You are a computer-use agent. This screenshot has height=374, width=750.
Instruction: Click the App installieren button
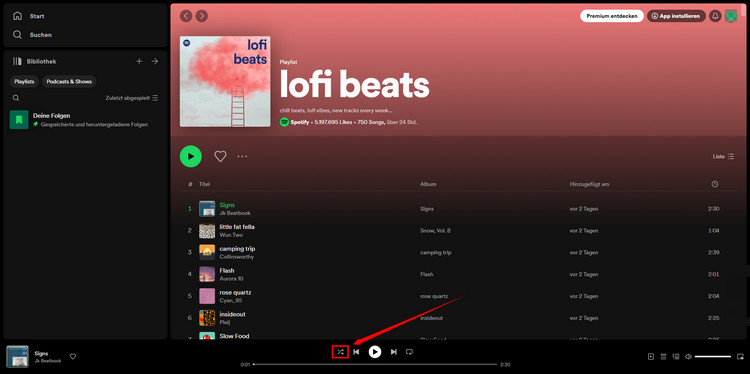click(x=676, y=16)
